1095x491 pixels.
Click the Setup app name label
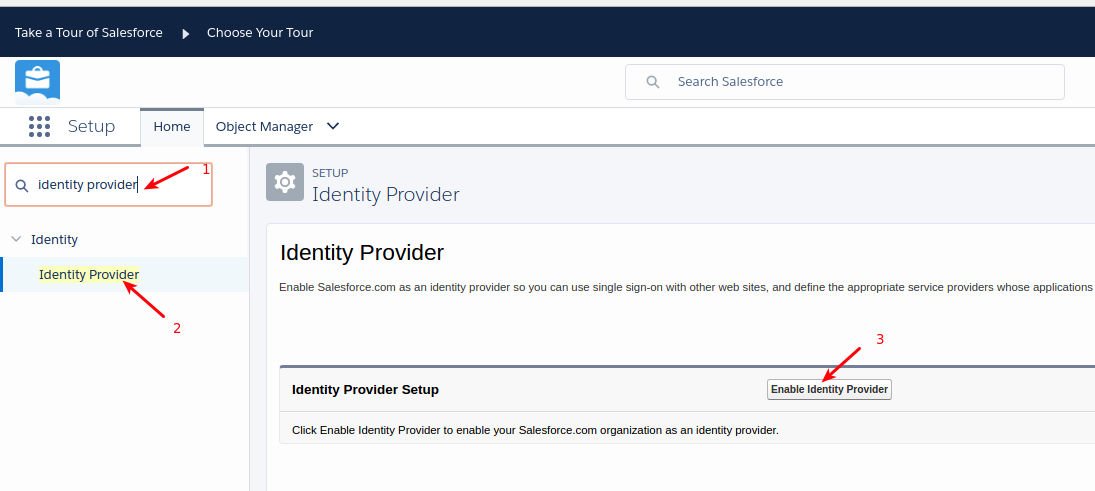(91, 127)
